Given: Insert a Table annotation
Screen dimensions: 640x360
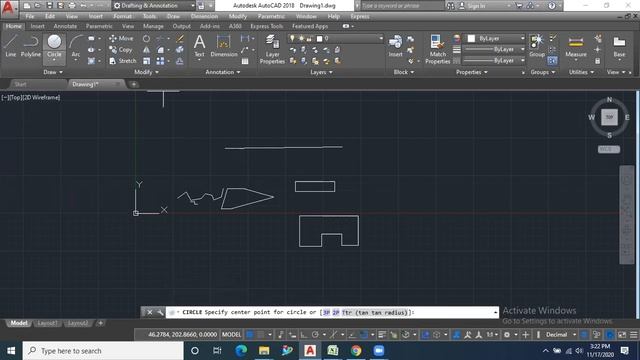Looking at the screenshot, I should click(245, 61).
